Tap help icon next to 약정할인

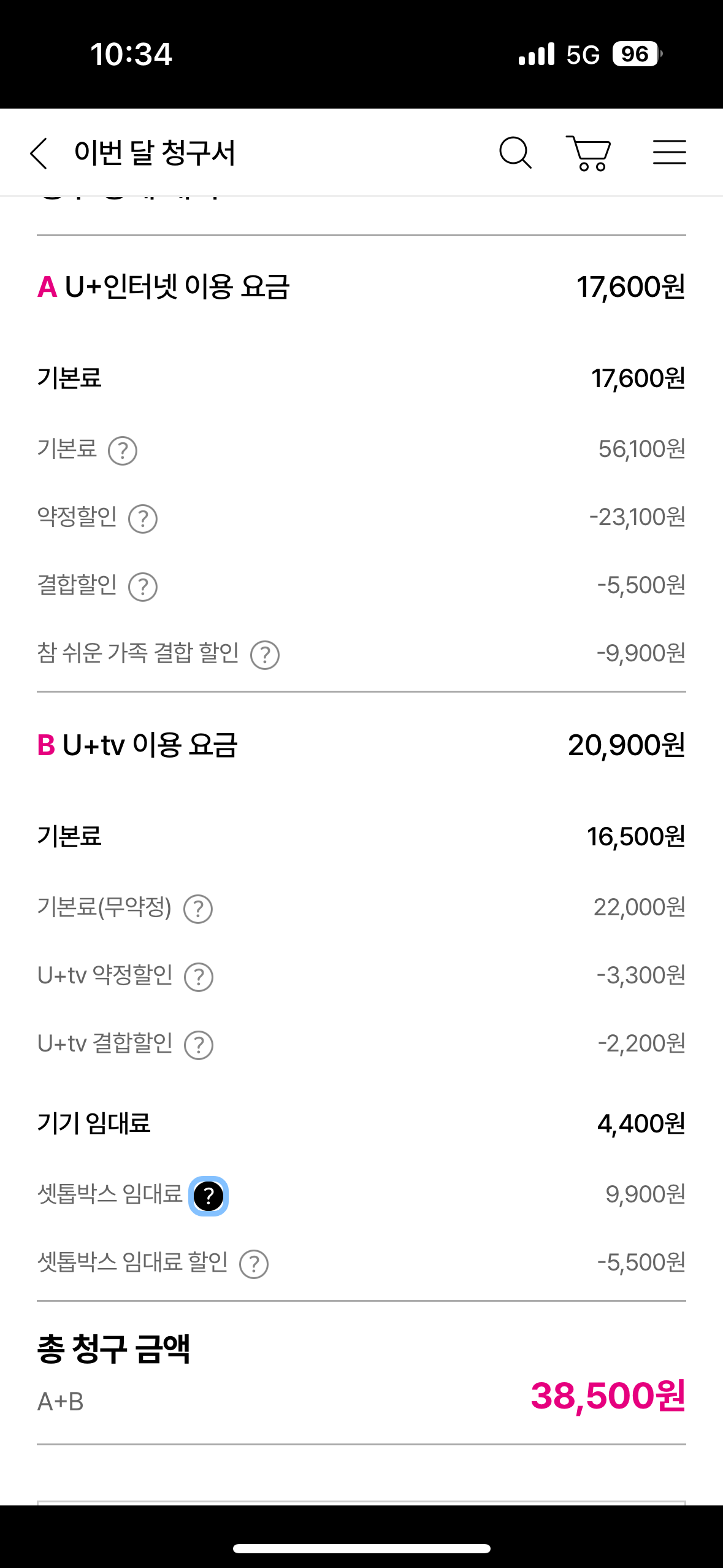pyautogui.click(x=143, y=519)
